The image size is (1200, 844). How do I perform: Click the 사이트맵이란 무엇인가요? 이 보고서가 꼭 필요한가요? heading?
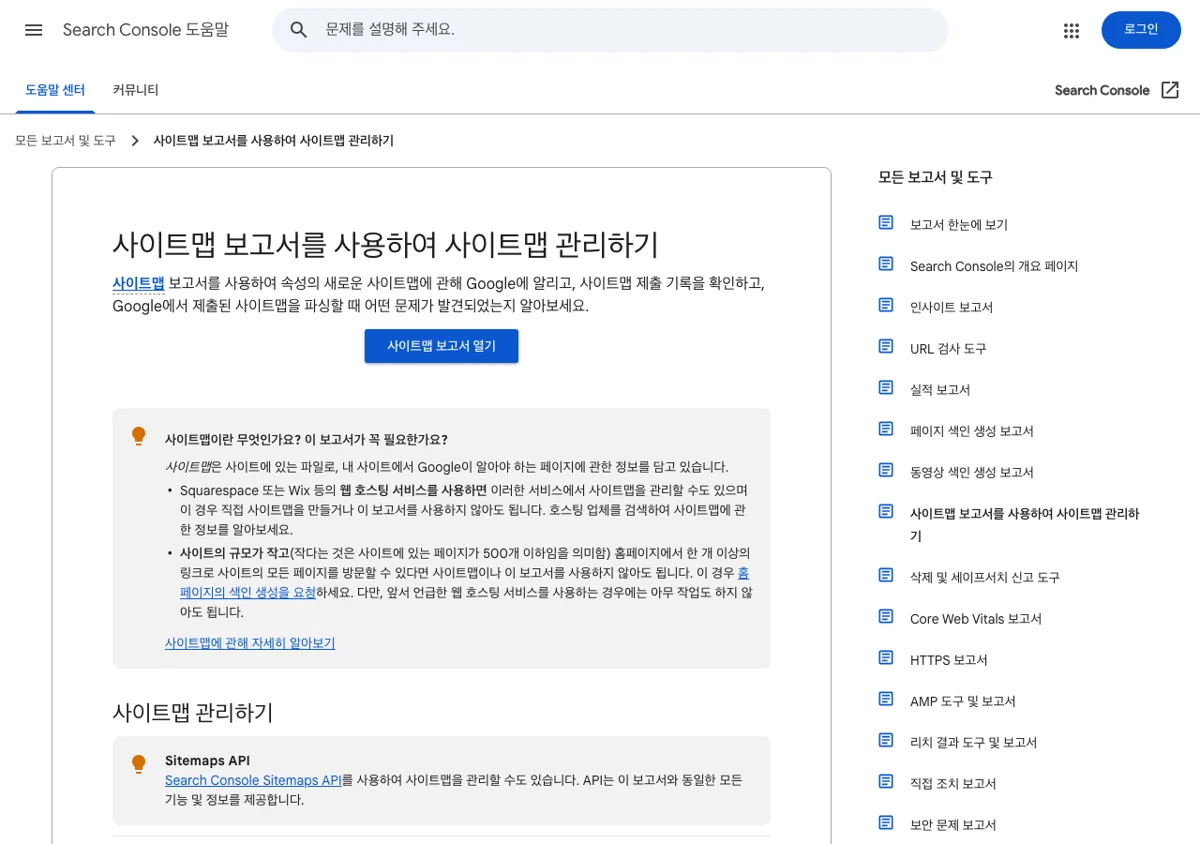(306, 440)
